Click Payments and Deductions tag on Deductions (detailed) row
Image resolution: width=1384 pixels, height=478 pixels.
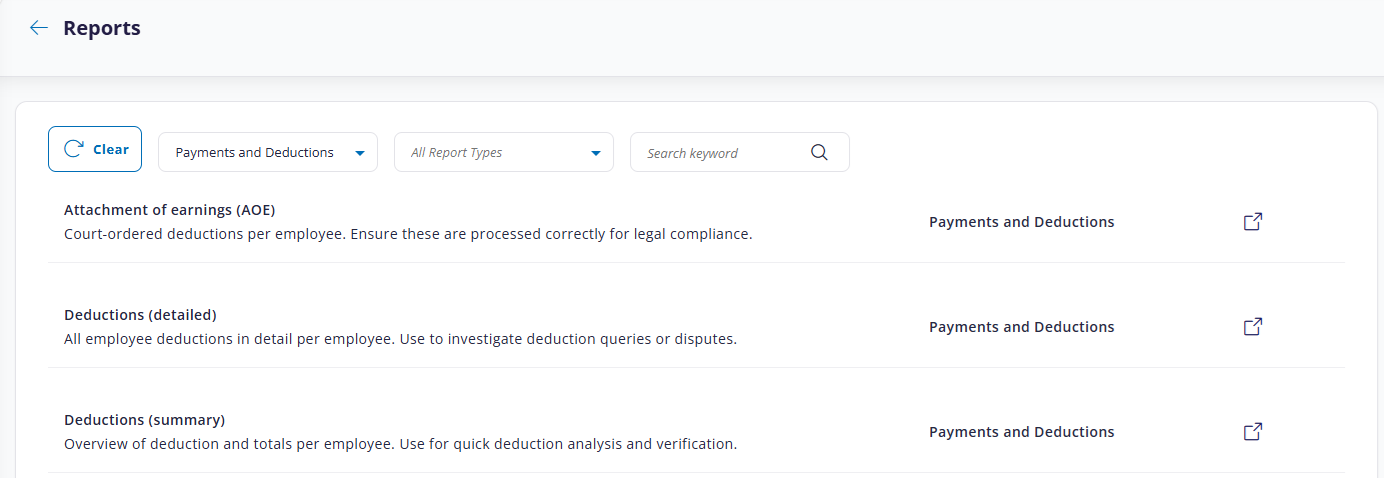click(1021, 327)
